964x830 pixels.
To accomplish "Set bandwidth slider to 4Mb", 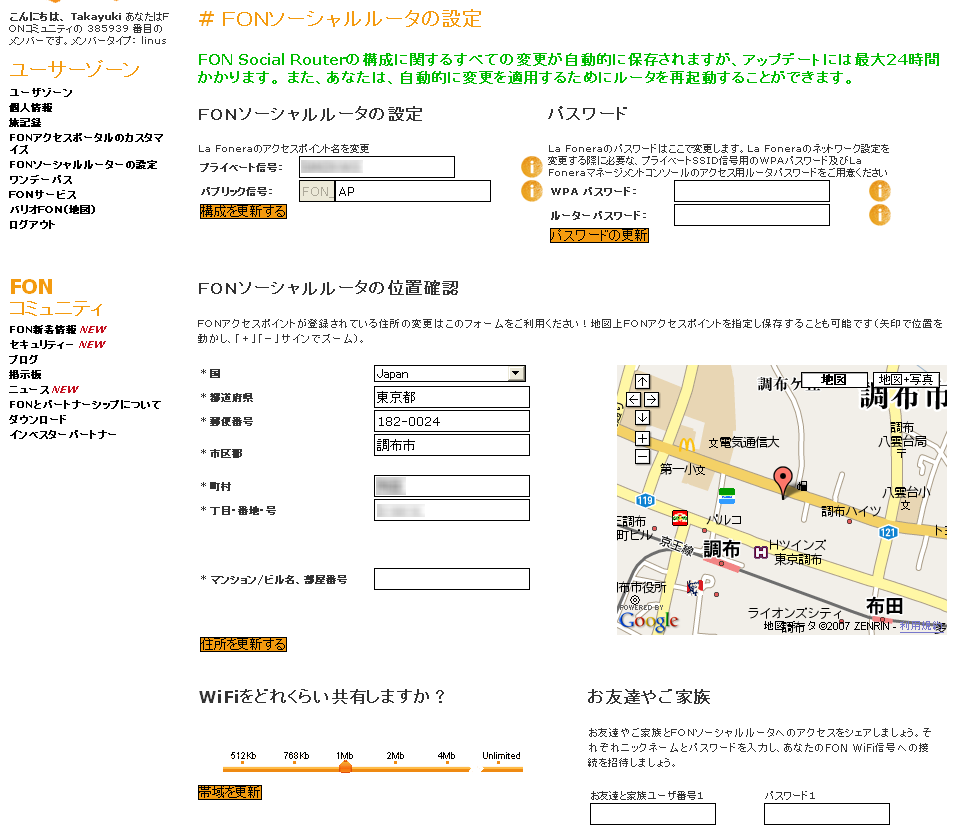I will point(446,763).
